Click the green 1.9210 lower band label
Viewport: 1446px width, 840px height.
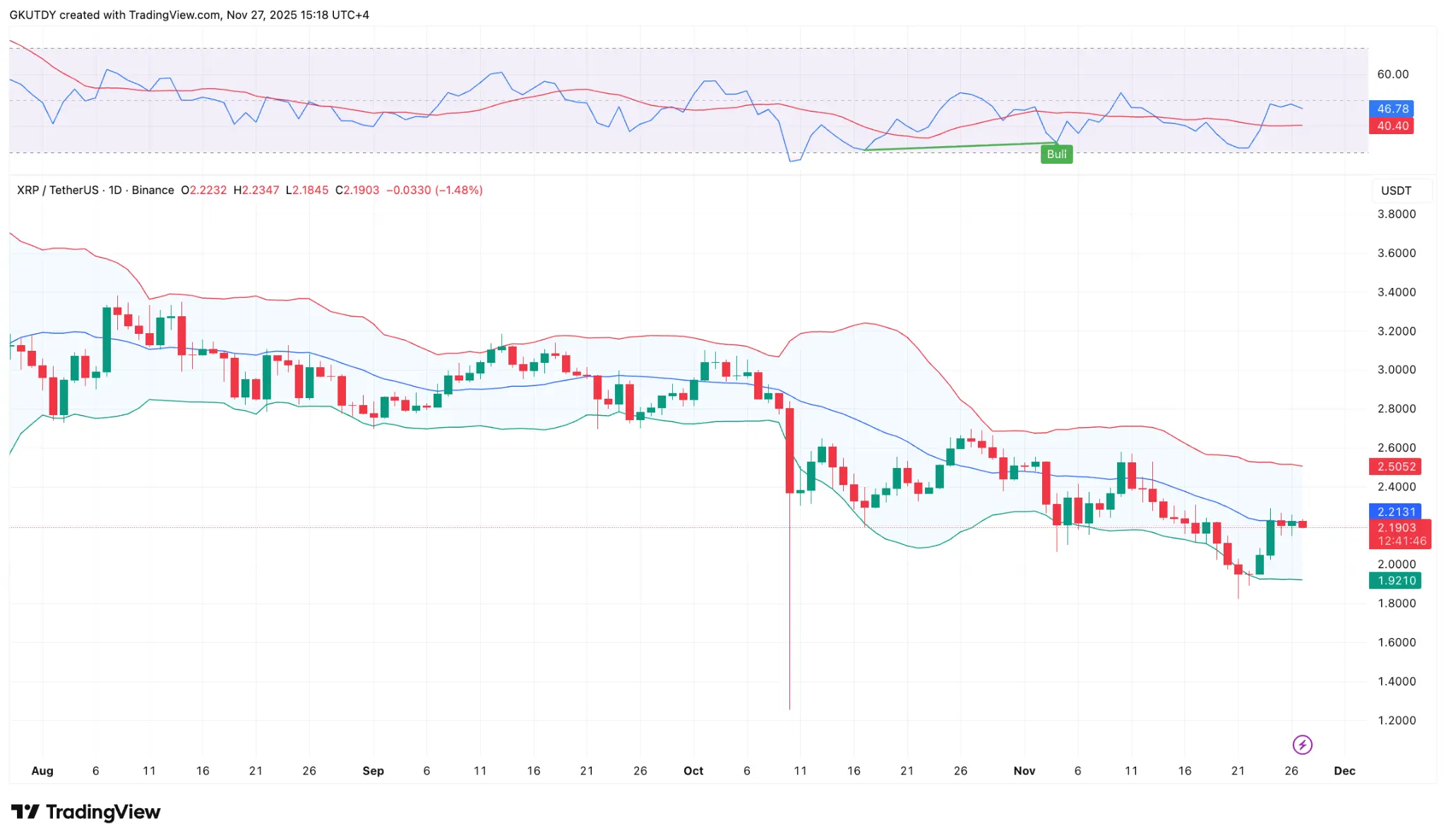(1394, 580)
